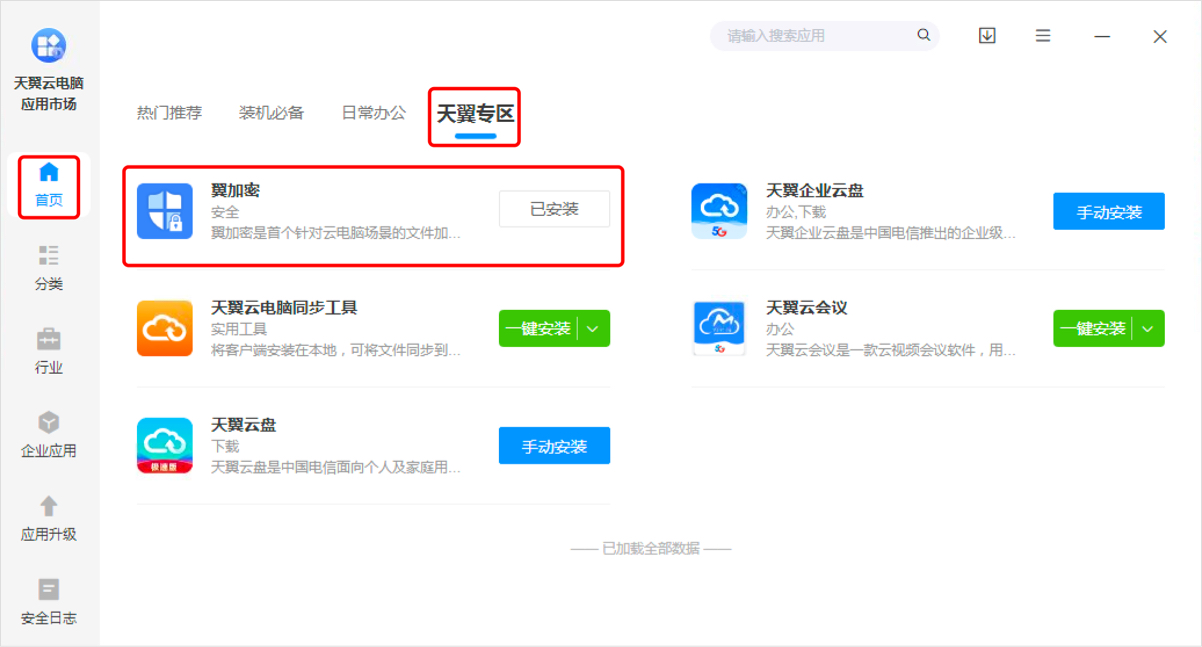The width and height of the screenshot is (1202, 647).
Task: Switch to the 装机必备 tab
Action: point(272,113)
